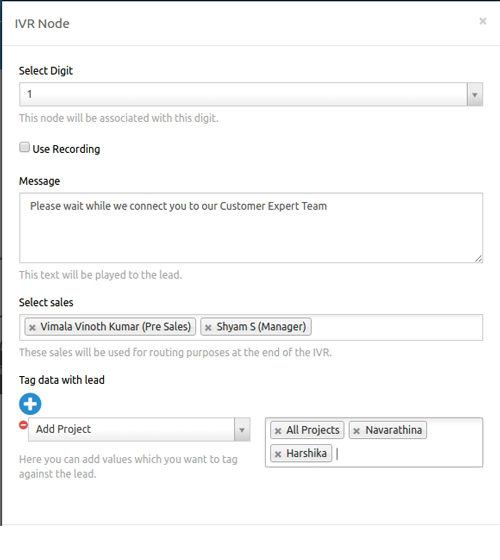Click the project tags input after Harshika
This screenshot has width=500, height=560.
point(407,454)
